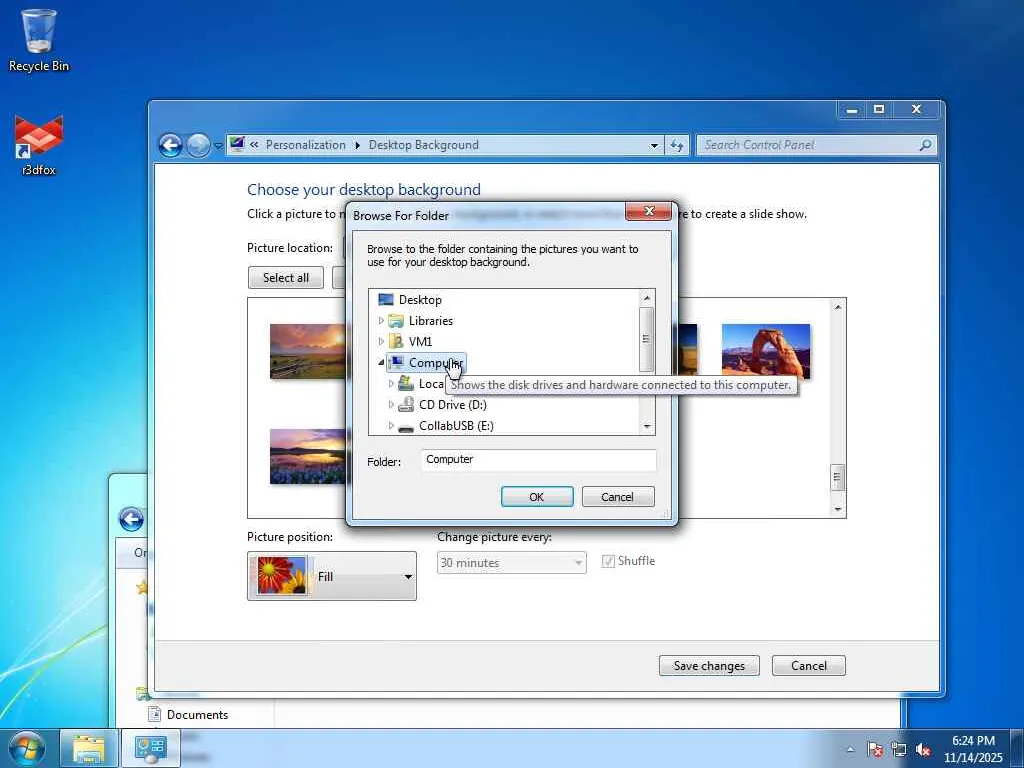Select the red rock arch wallpaper

click(765, 351)
